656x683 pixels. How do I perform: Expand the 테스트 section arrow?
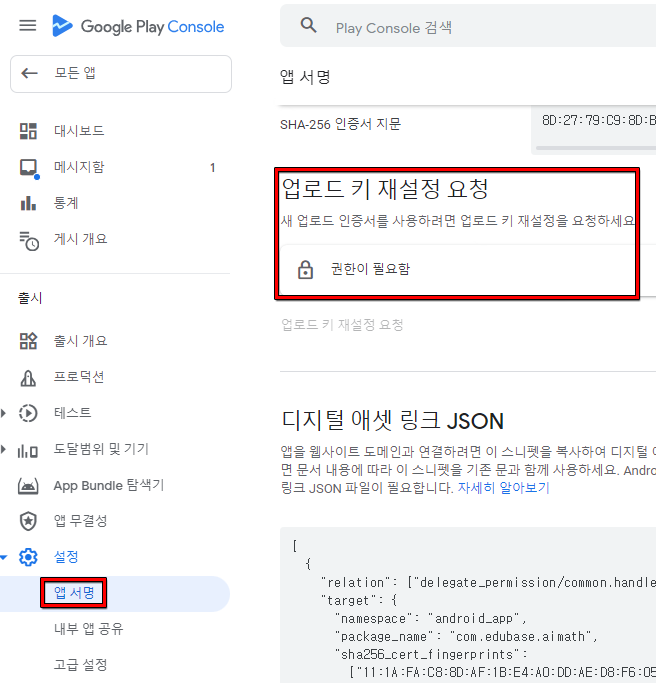click(3, 413)
